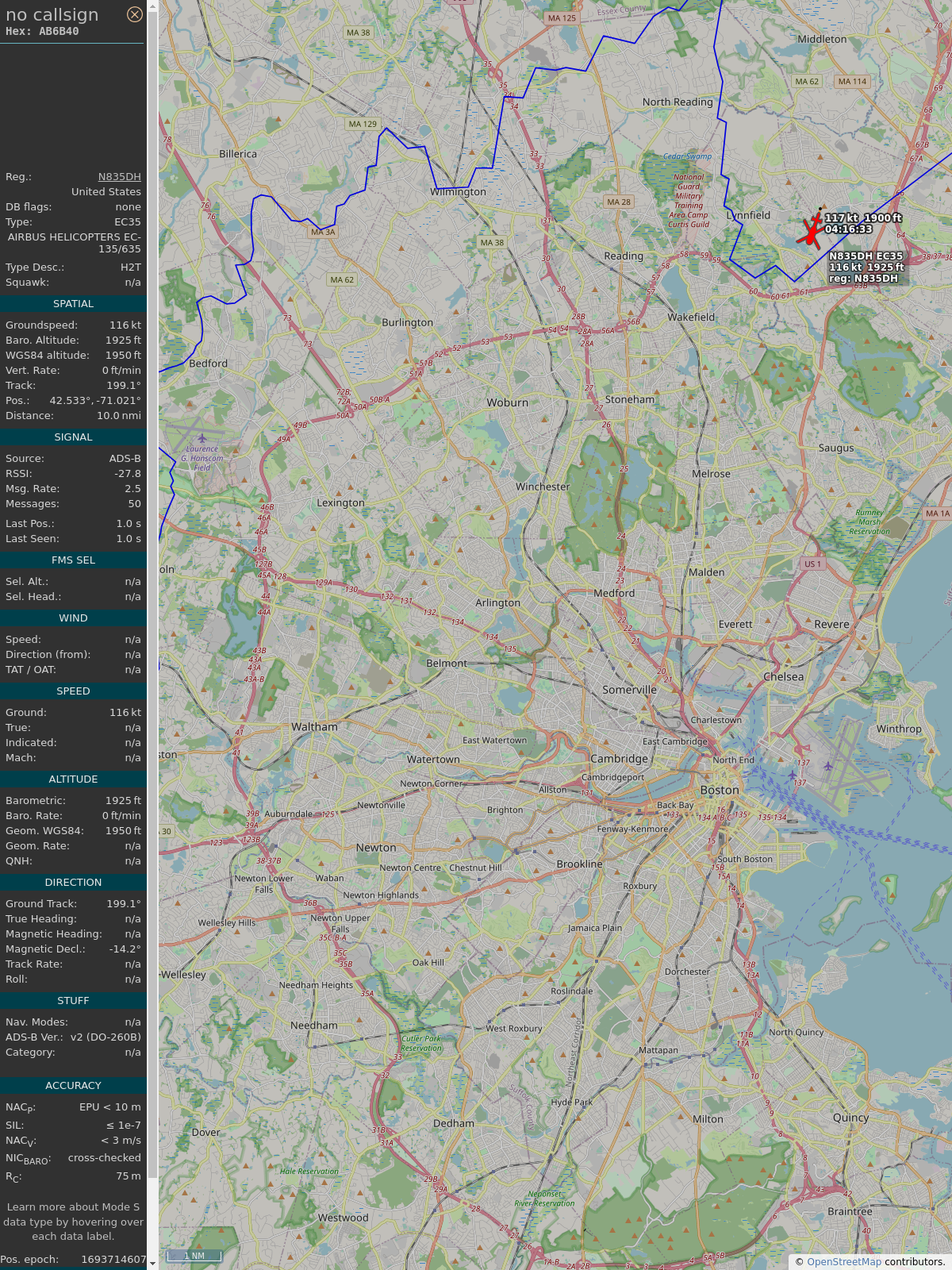Click the MA 3A route marker
The image size is (952, 1270).
point(323,232)
